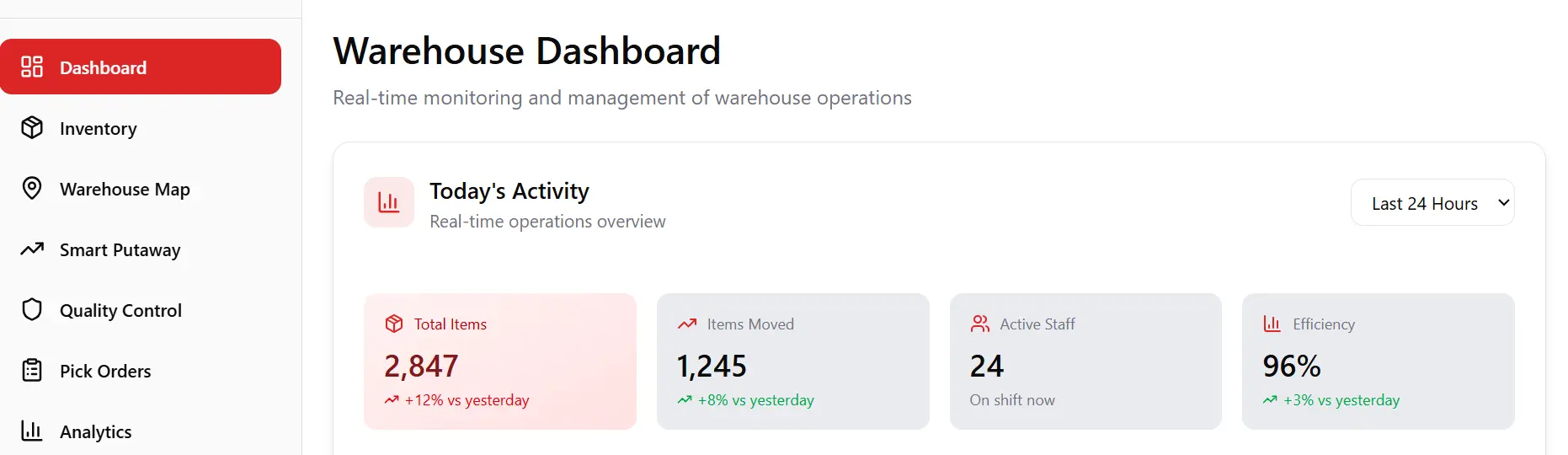The image size is (1568, 455).
Task: Click the Dashboard grid icon in sidebar
Action: pyautogui.click(x=32, y=67)
